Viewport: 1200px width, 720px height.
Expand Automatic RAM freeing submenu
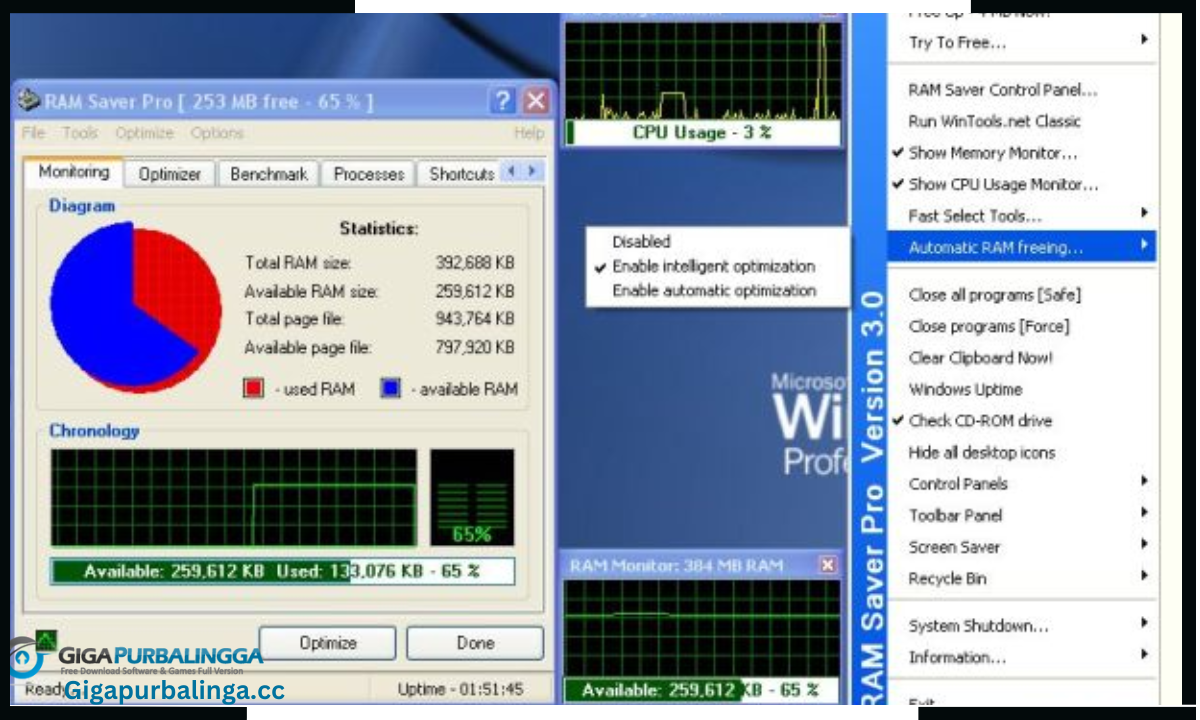[1022, 247]
